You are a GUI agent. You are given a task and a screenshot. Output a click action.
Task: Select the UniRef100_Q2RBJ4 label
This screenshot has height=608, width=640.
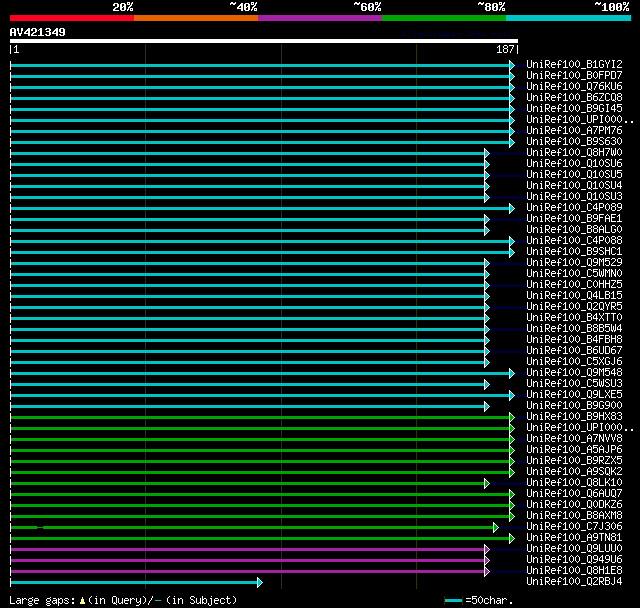pyautogui.click(x=574, y=582)
